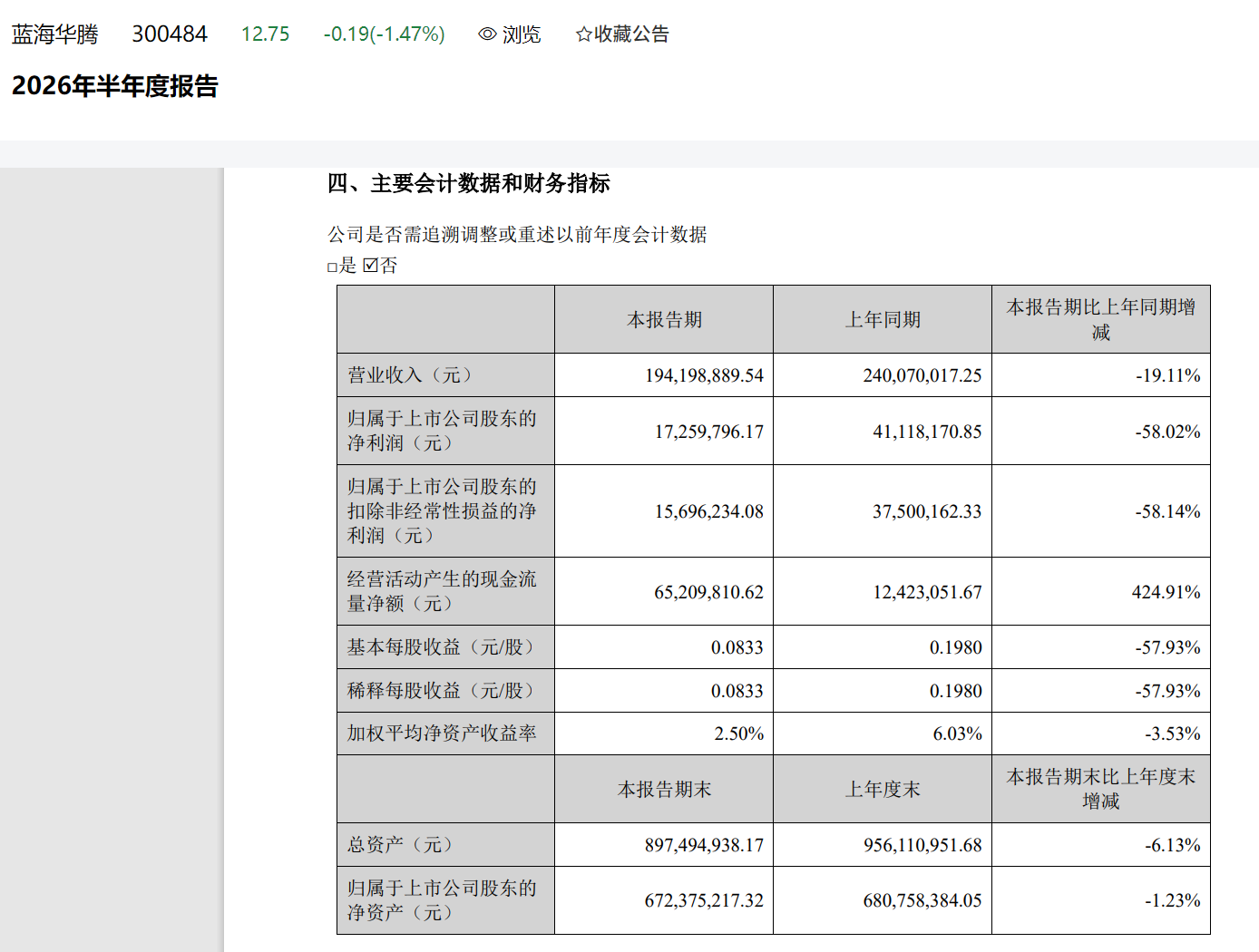Click the sentence 公司是否需追溯调整或重述以前年度会计数据
This screenshot has height=952, width=1259.
click(517, 235)
